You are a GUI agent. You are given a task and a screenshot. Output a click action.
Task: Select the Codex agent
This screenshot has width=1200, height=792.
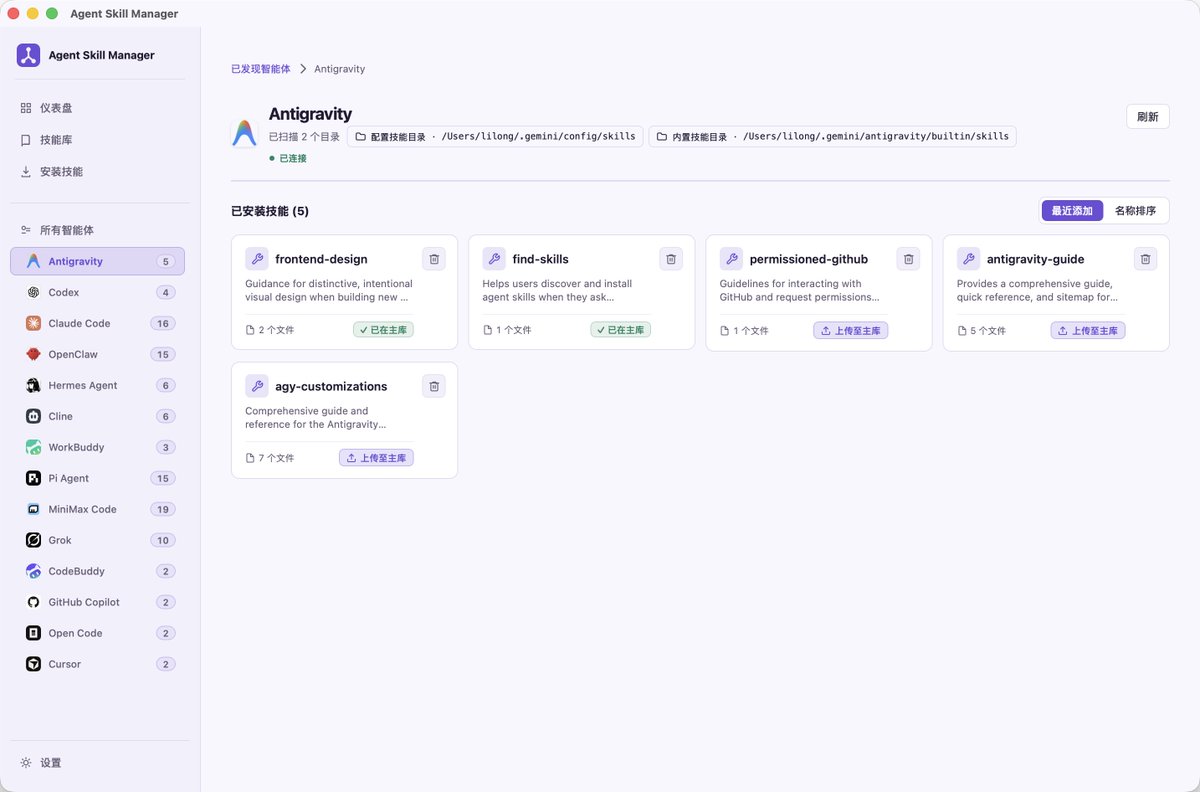[97, 292]
